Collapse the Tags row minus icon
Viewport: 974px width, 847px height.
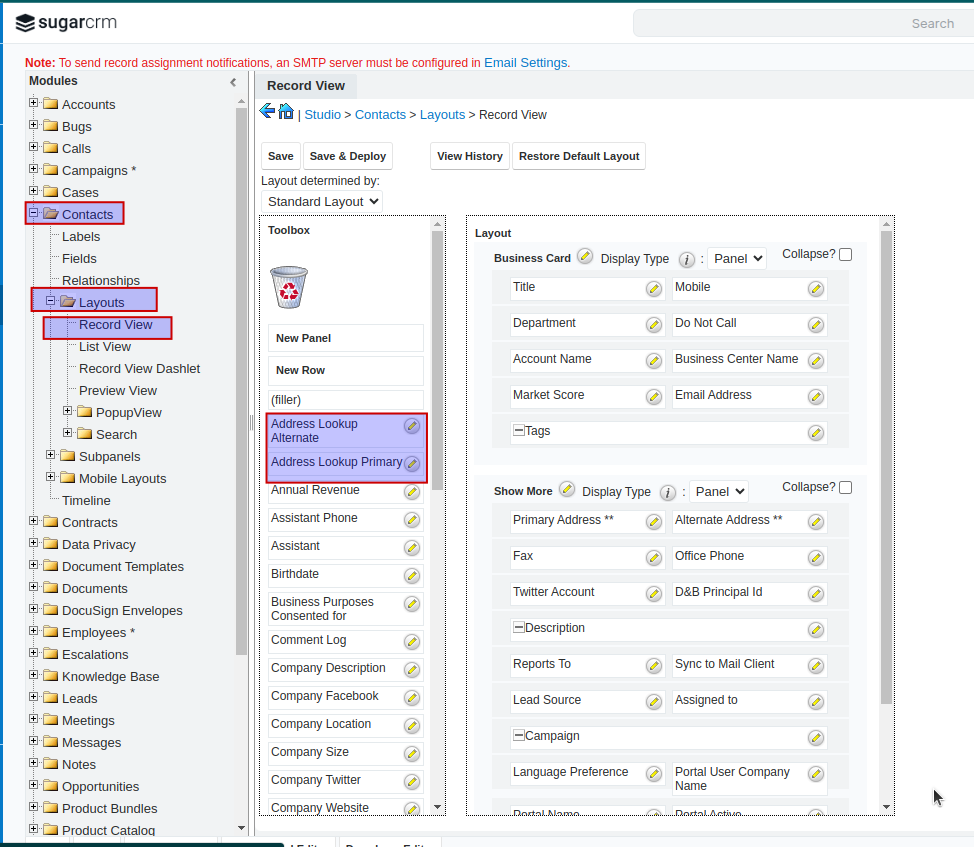[519, 431]
